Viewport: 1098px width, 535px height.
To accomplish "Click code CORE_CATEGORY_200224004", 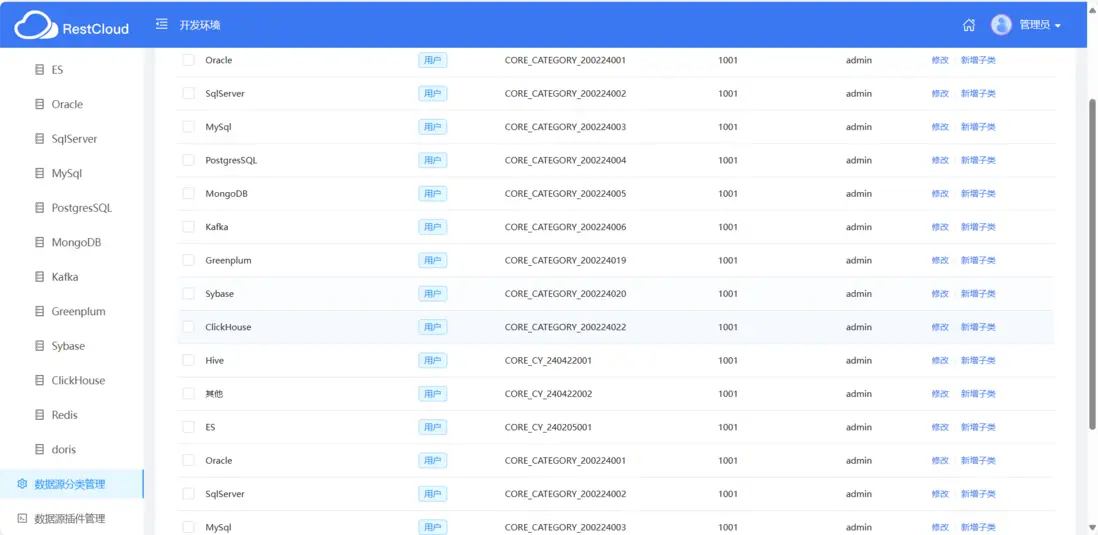I will click(x=565, y=160).
